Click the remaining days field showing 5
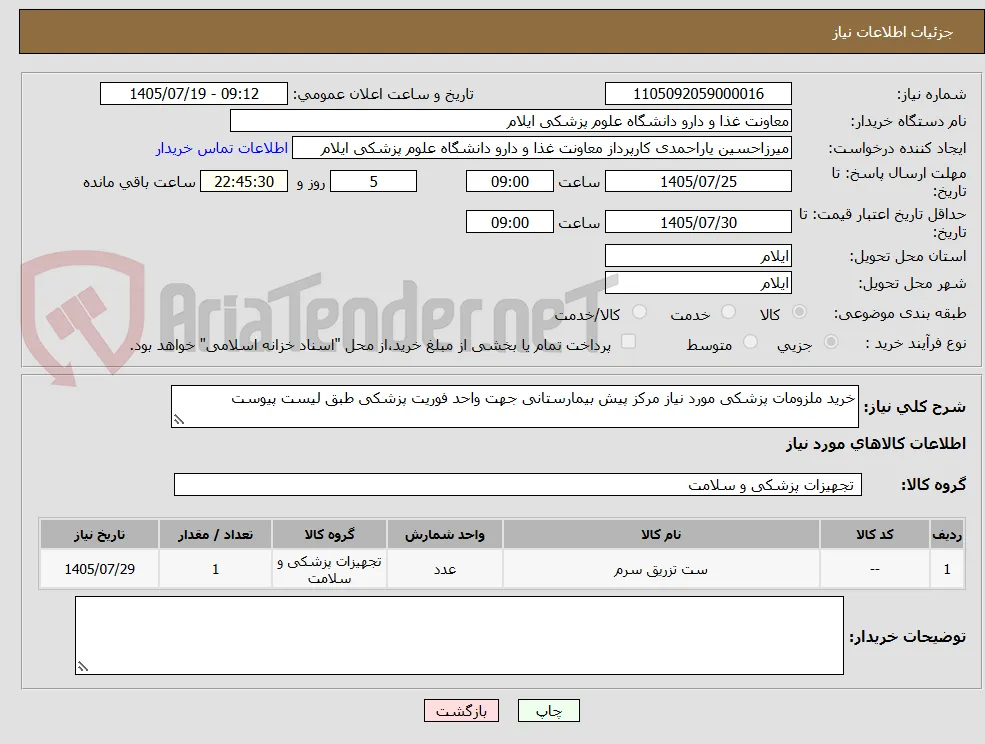 [x=373, y=182]
